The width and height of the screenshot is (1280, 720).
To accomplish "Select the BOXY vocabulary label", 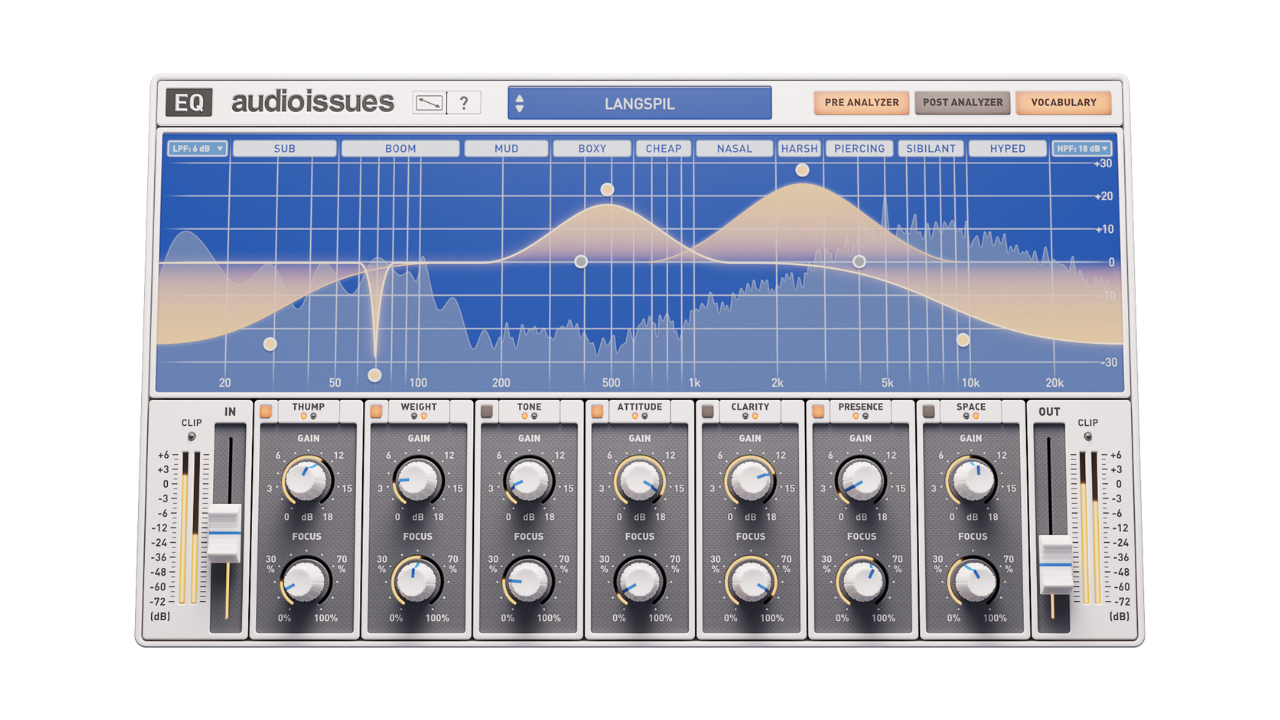I will coord(593,149).
